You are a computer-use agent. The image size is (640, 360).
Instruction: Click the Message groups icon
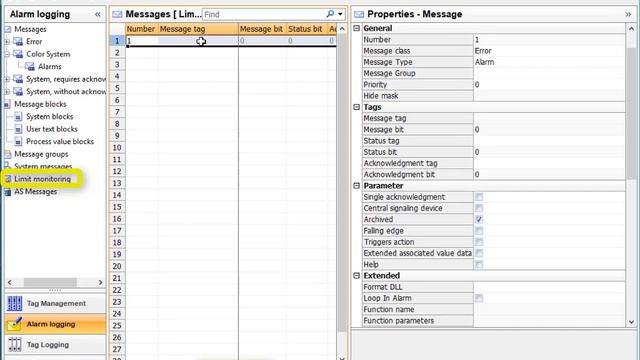click(x=8, y=154)
